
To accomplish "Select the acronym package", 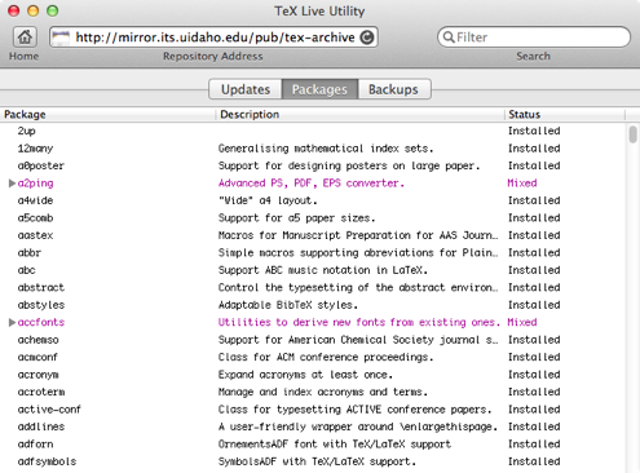I will point(38,375).
